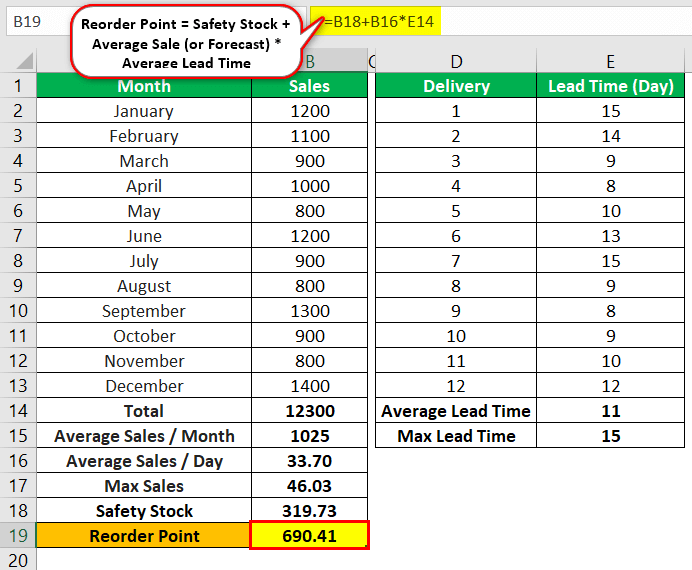Click the January sales value 1200

(x=309, y=111)
